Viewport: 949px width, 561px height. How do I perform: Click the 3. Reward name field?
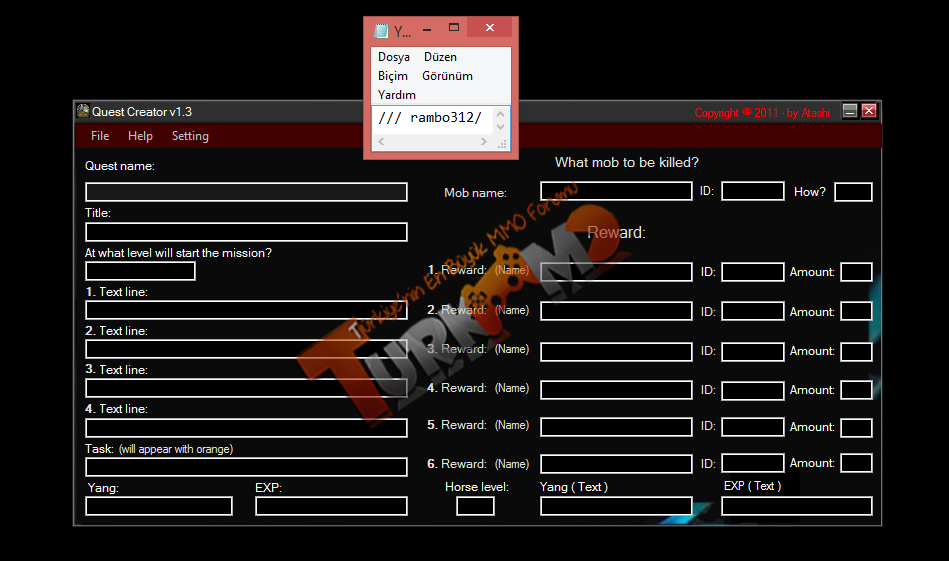616,352
